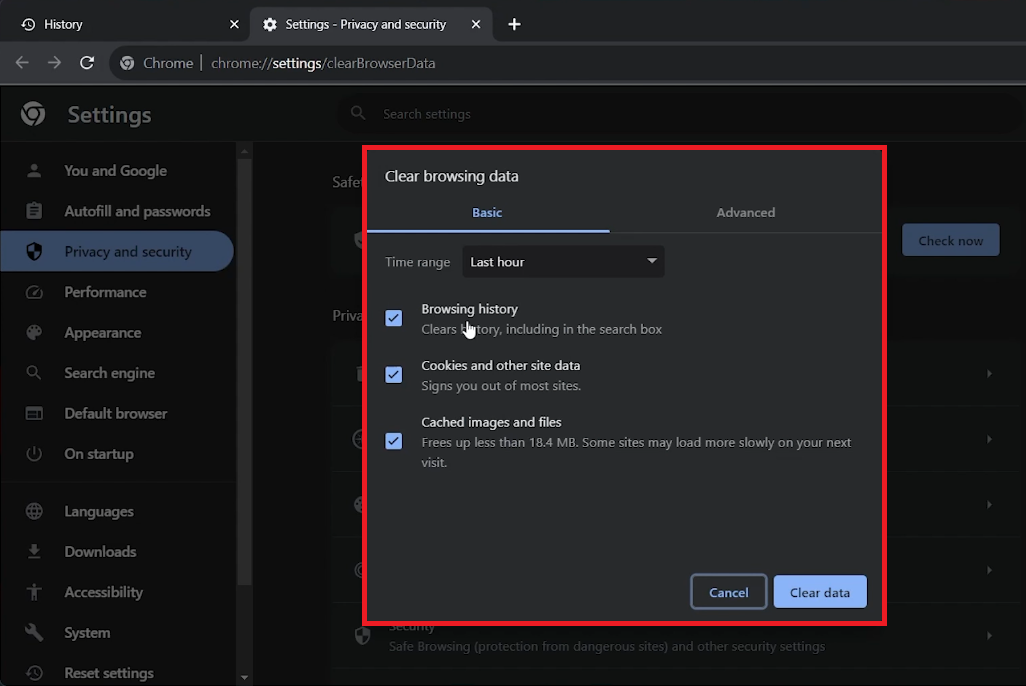Open the Appearance settings via its paintbrush icon
The width and height of the screenshot is (1026, 686).
(x=35, y=332)
